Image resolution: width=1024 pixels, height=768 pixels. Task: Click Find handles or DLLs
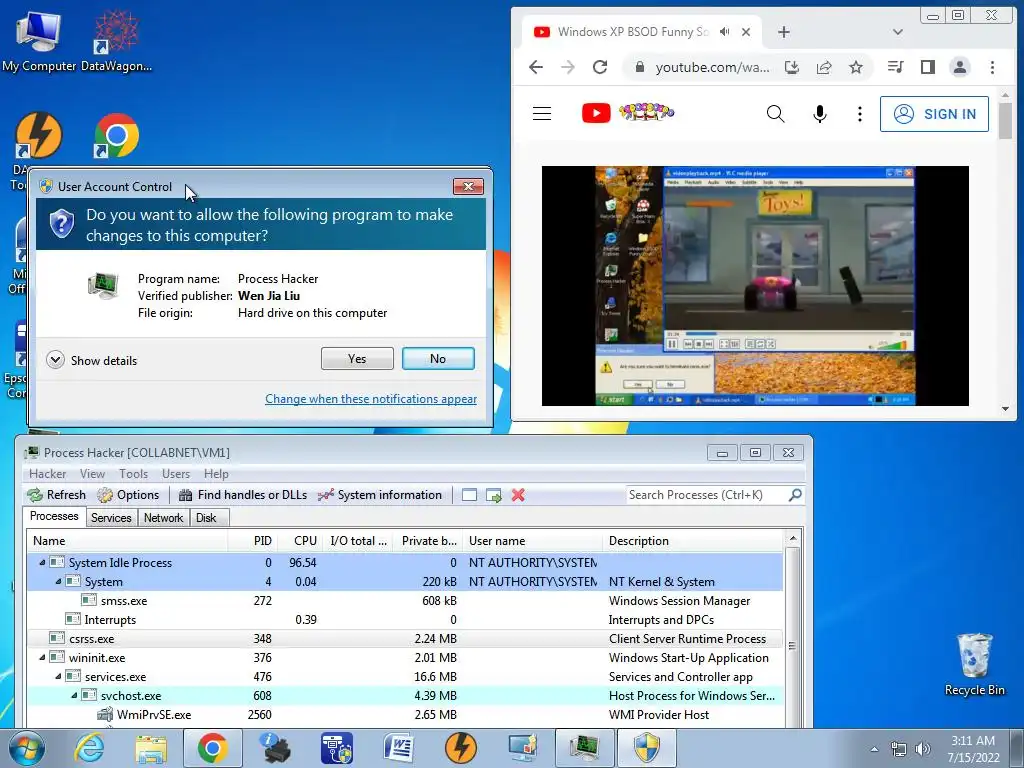coord(242,495)
